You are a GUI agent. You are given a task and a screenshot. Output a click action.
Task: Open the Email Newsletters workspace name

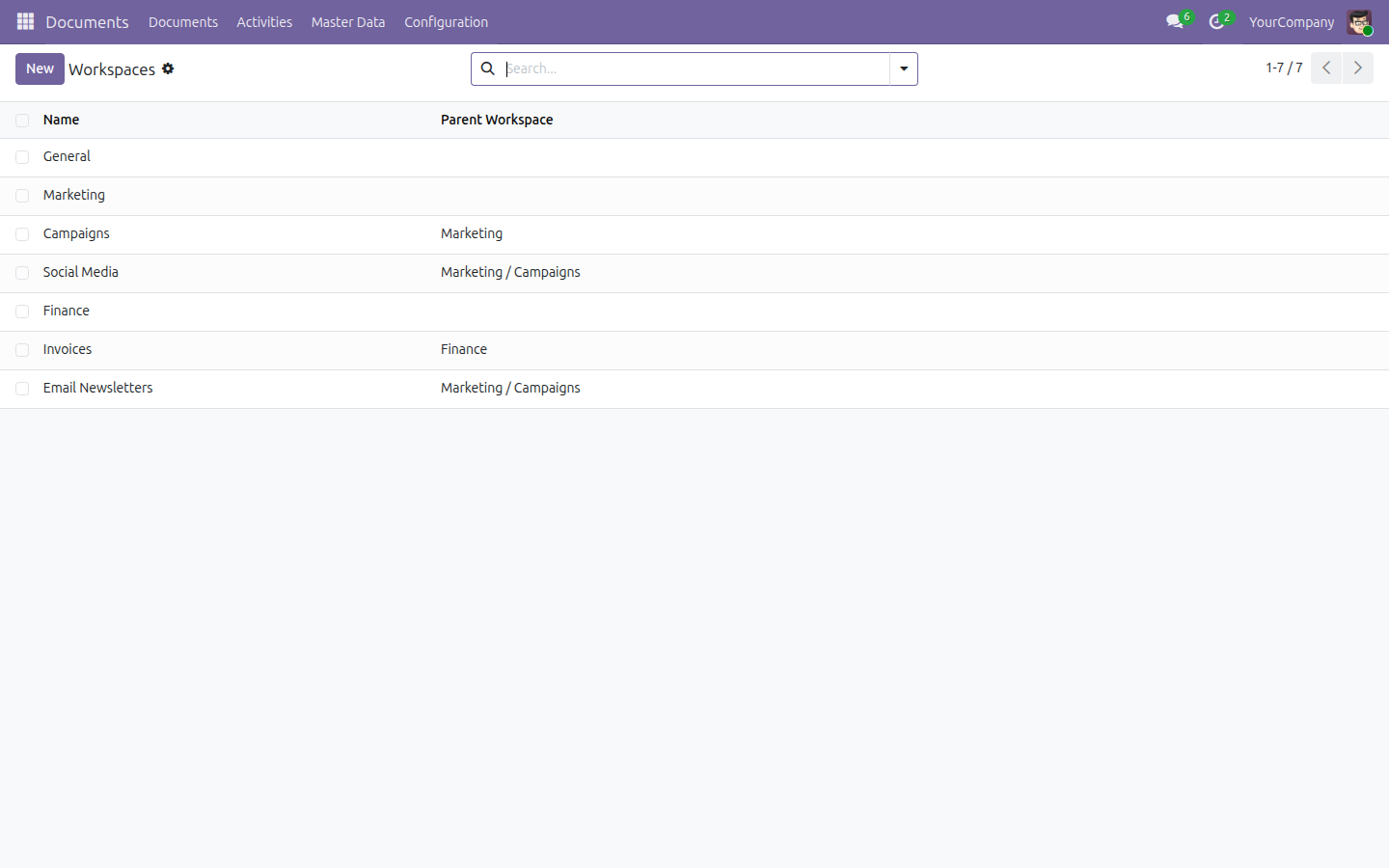[97, 388]
